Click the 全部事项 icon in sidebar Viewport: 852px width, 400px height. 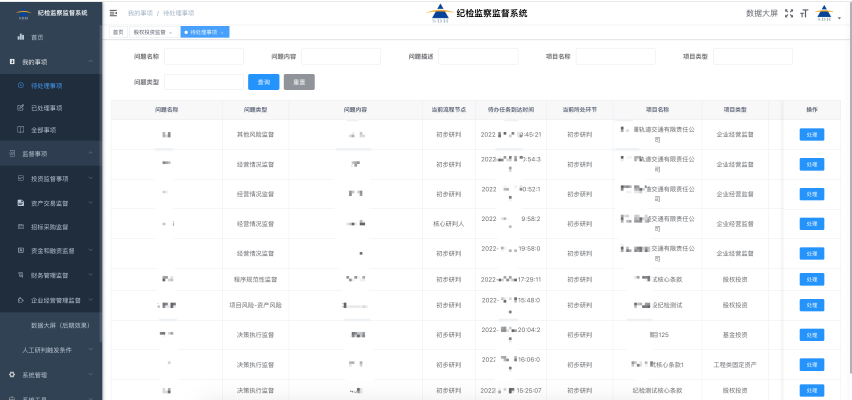point(21,130)
